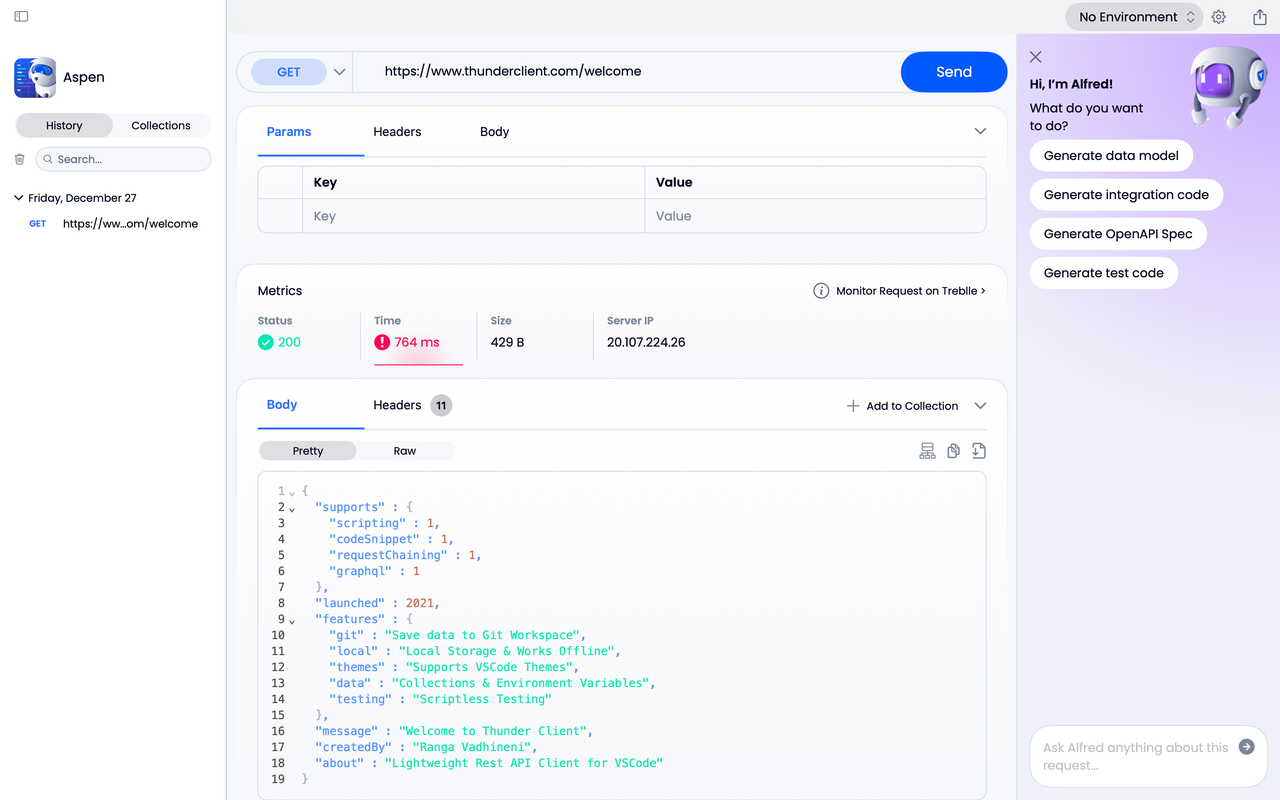The height and width of the screenshot is (800, 1280).
Task: Click the Alfred robot avatar
Action: click(x=1227, y=87)
